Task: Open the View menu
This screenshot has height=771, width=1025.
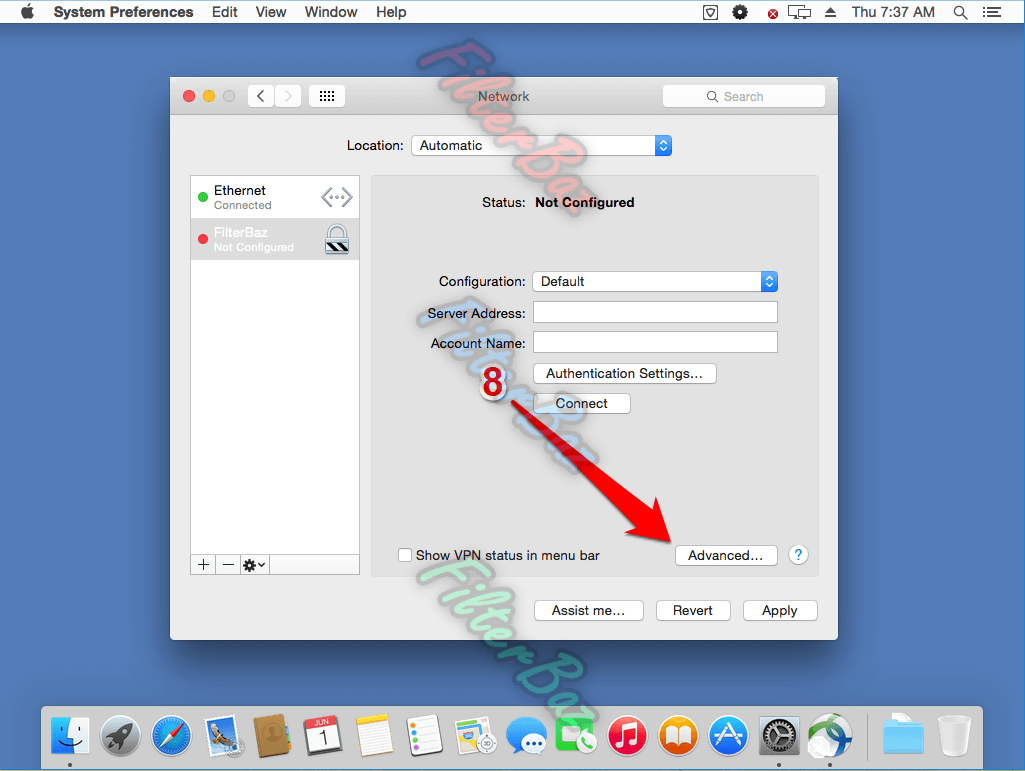Action: [271, 12]
